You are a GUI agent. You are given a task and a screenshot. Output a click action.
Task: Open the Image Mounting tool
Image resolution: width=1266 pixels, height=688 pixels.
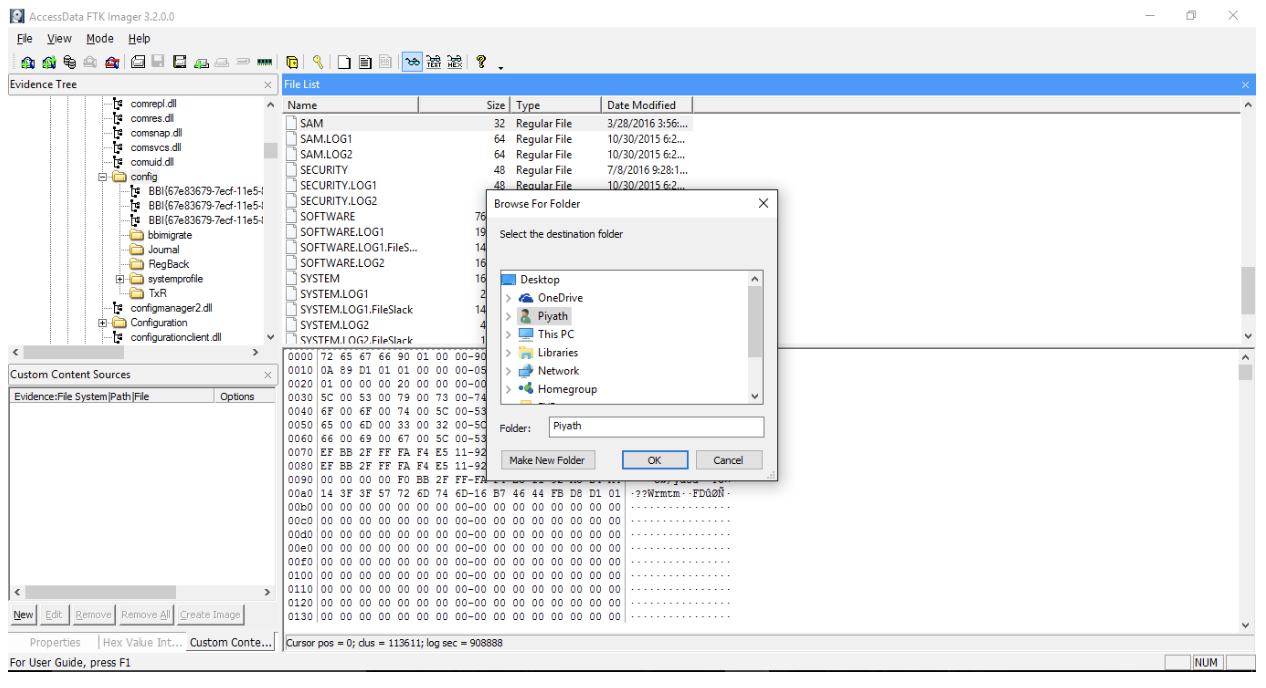(x=70, y=62)
